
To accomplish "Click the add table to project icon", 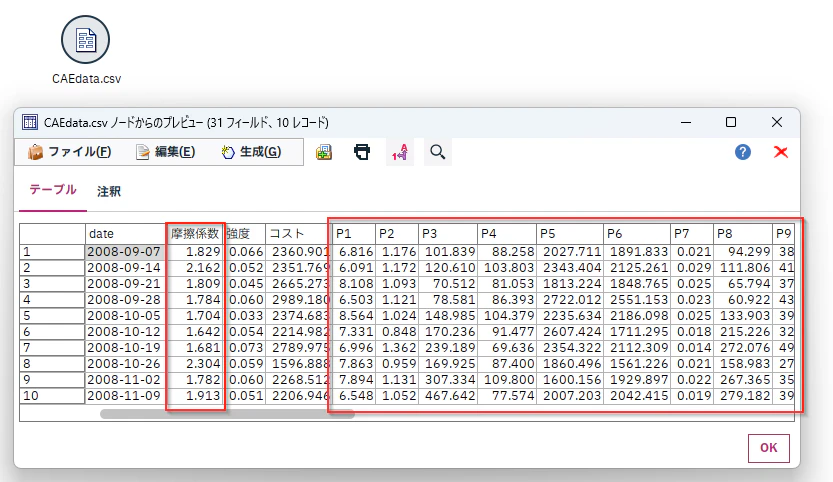I will coord(324,153).
